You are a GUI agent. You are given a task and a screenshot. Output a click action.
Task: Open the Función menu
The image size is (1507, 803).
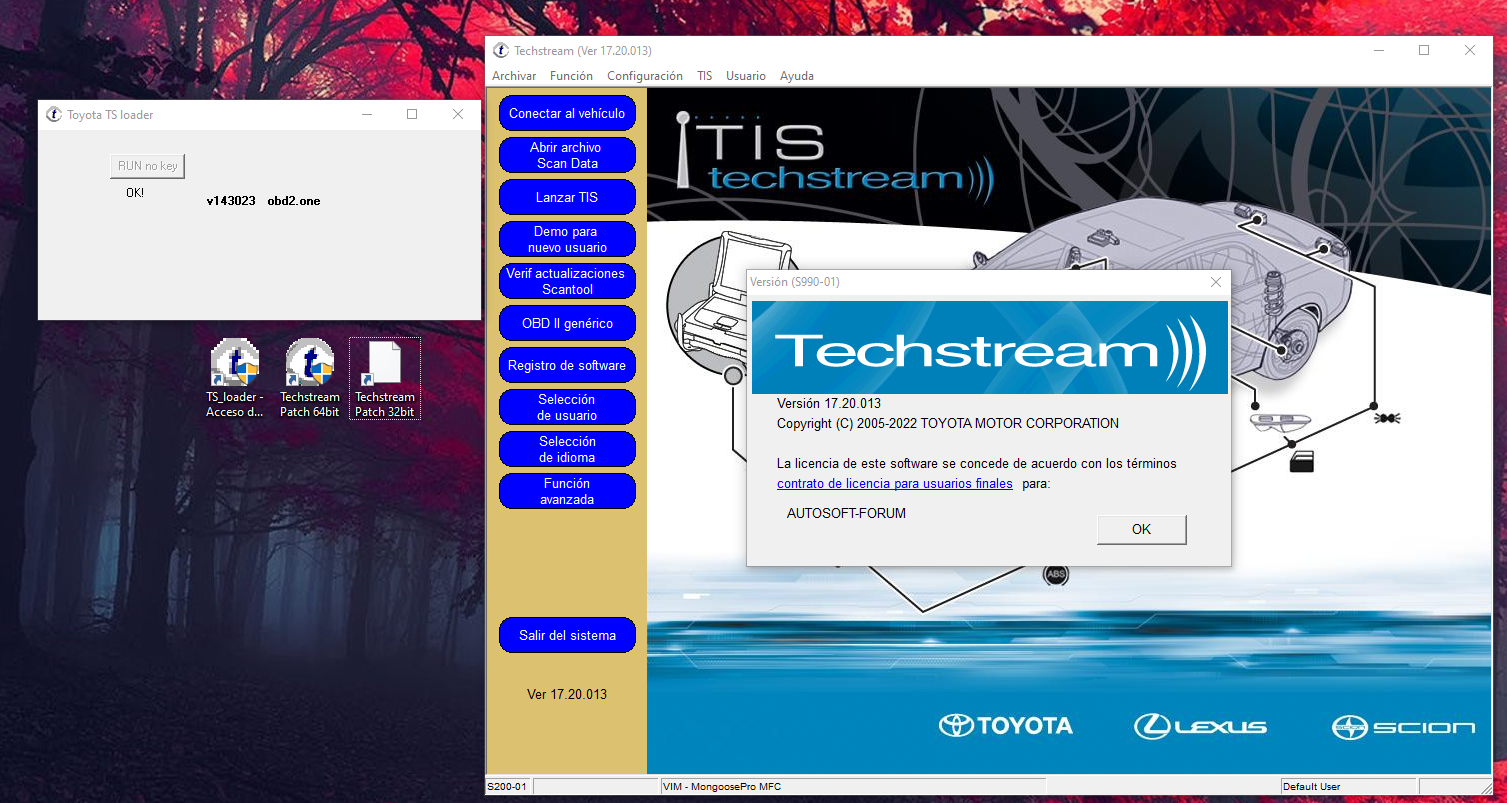[x=571, y=76]
